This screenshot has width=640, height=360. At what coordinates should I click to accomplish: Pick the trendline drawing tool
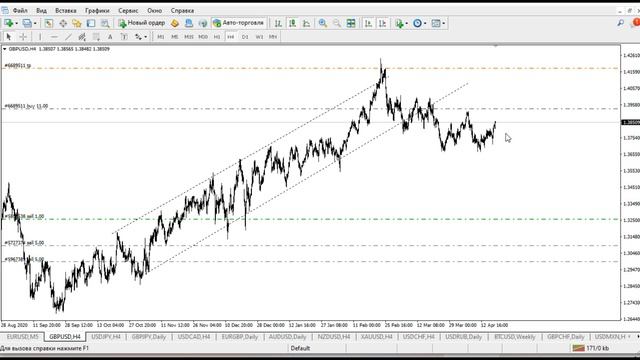click(x=68, y=37)
